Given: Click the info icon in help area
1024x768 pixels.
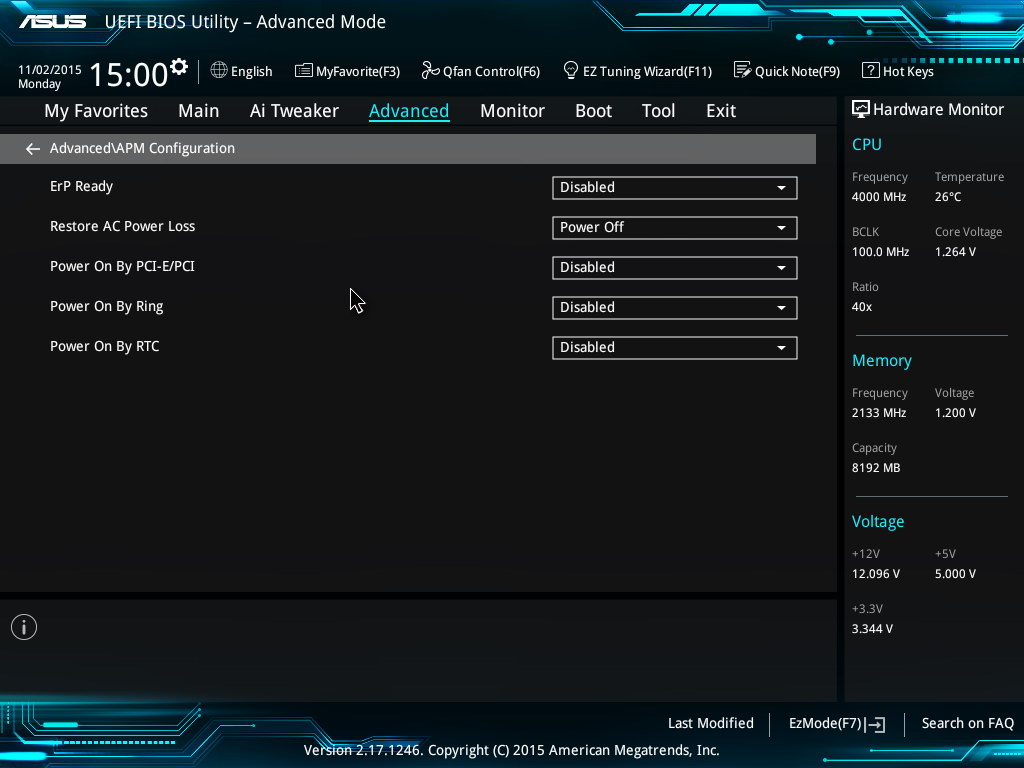Looking at the screenshot, I should pyautogui.click(x=24, y=627).
